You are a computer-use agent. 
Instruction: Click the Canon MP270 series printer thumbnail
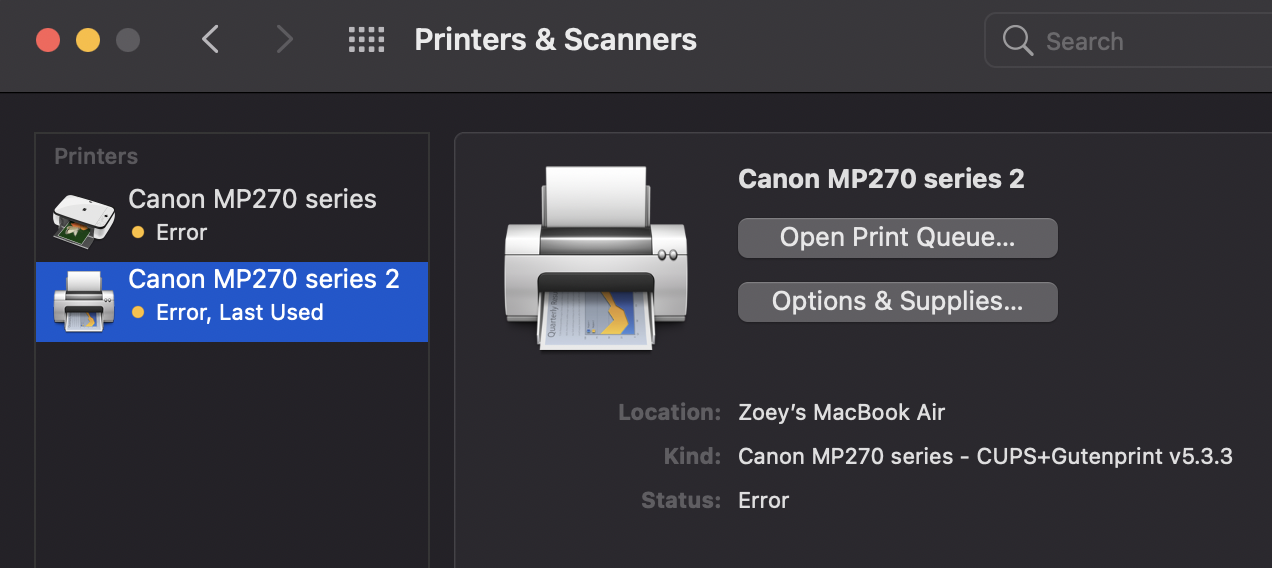[x=83, y=217]
